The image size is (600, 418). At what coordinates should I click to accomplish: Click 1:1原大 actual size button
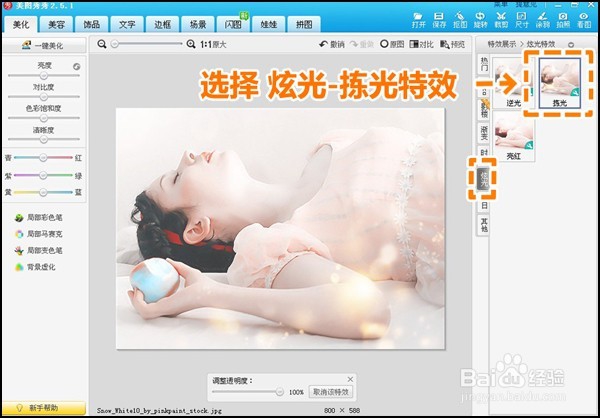pyautogui.click(x=214, y=44)
